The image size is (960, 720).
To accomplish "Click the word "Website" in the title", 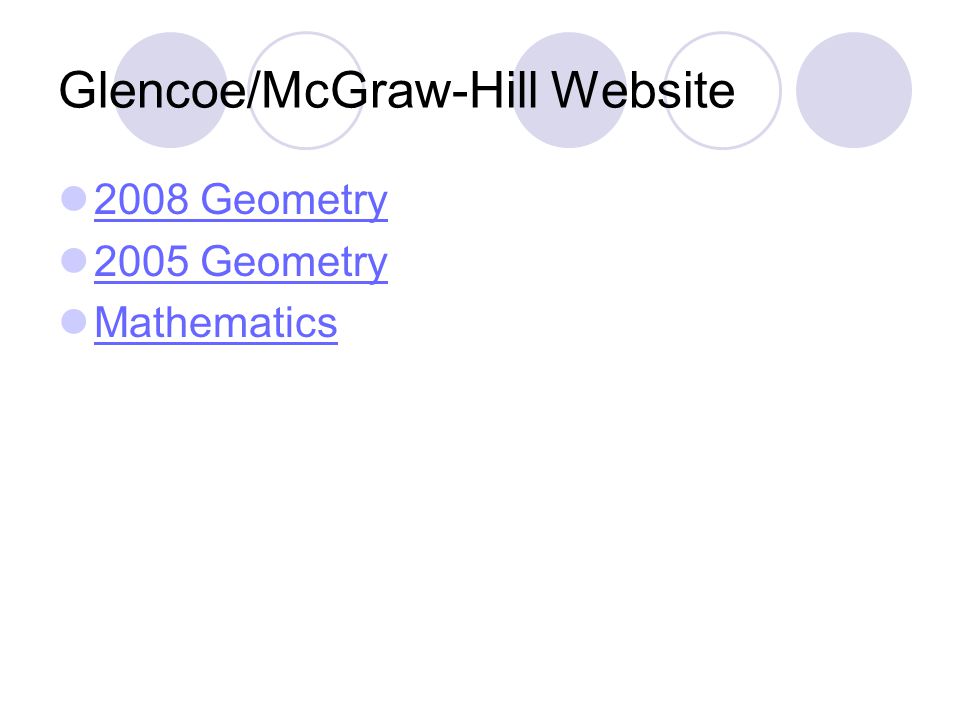I will tap(643, 91).
